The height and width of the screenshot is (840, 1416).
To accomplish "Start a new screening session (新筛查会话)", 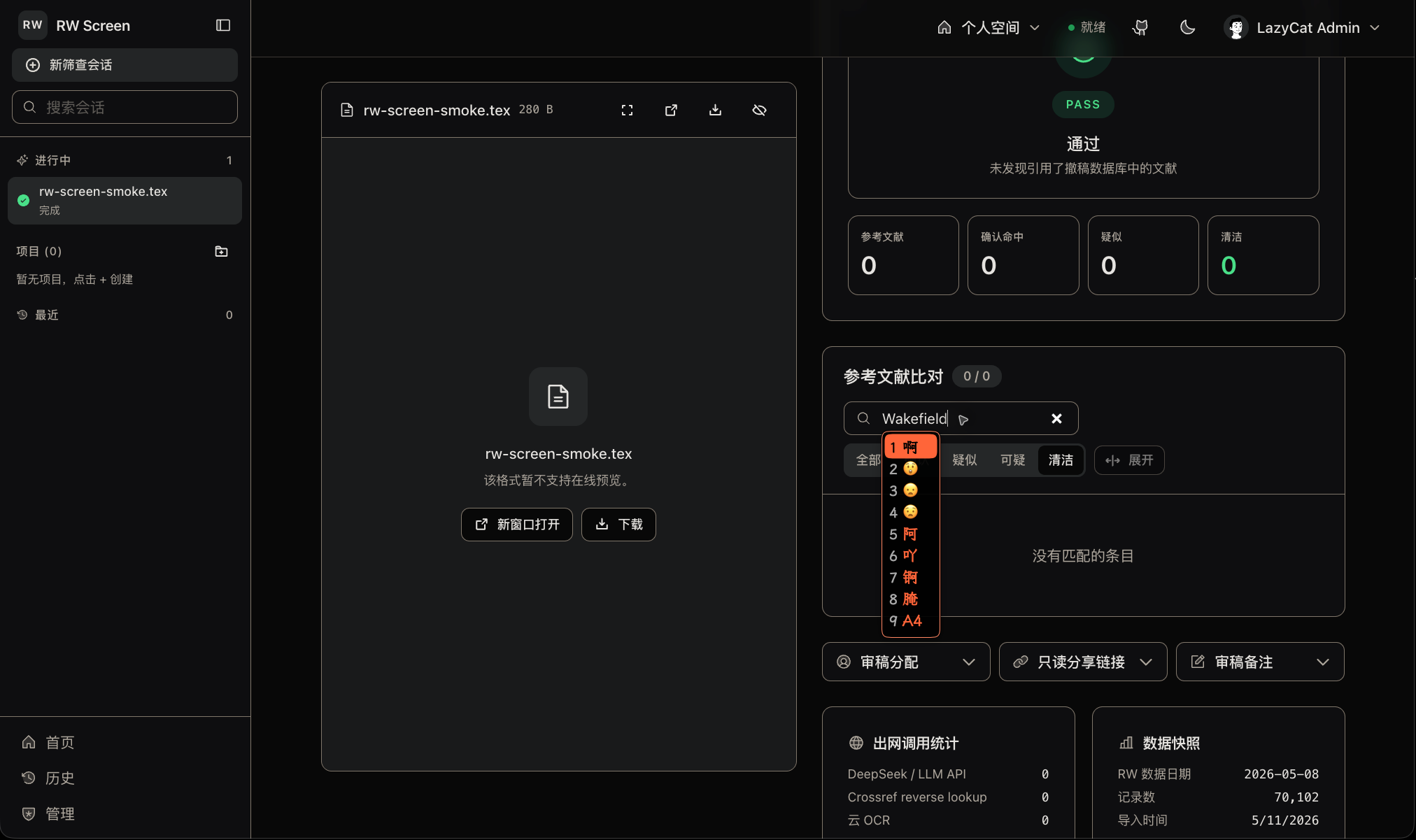I will click(x=125, y=65).
